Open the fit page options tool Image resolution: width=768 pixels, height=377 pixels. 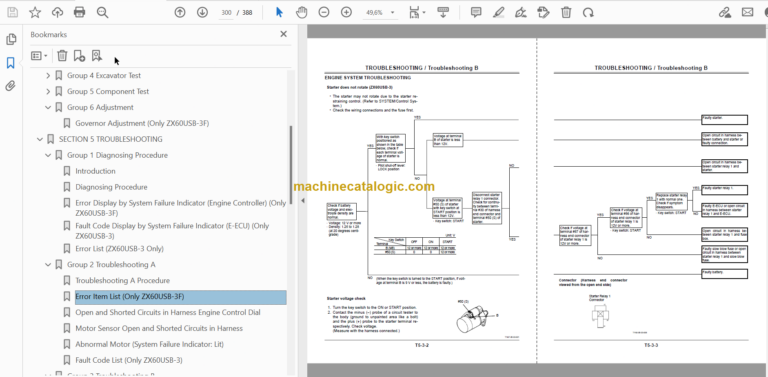(x=417, y=12)
